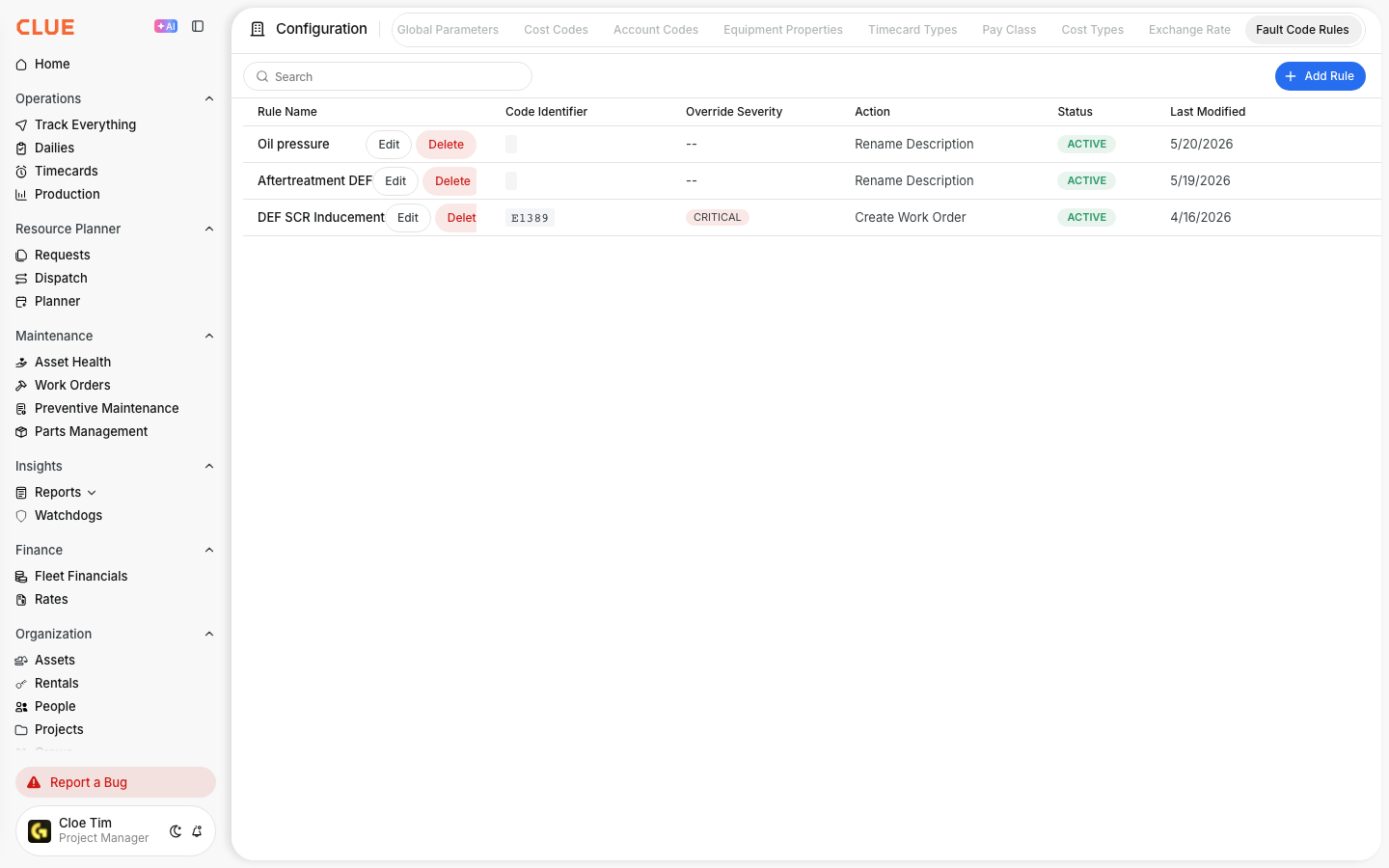Collapse the sidebar panel icon
Screen dimensions: 1389x868
tap(198, 26)
